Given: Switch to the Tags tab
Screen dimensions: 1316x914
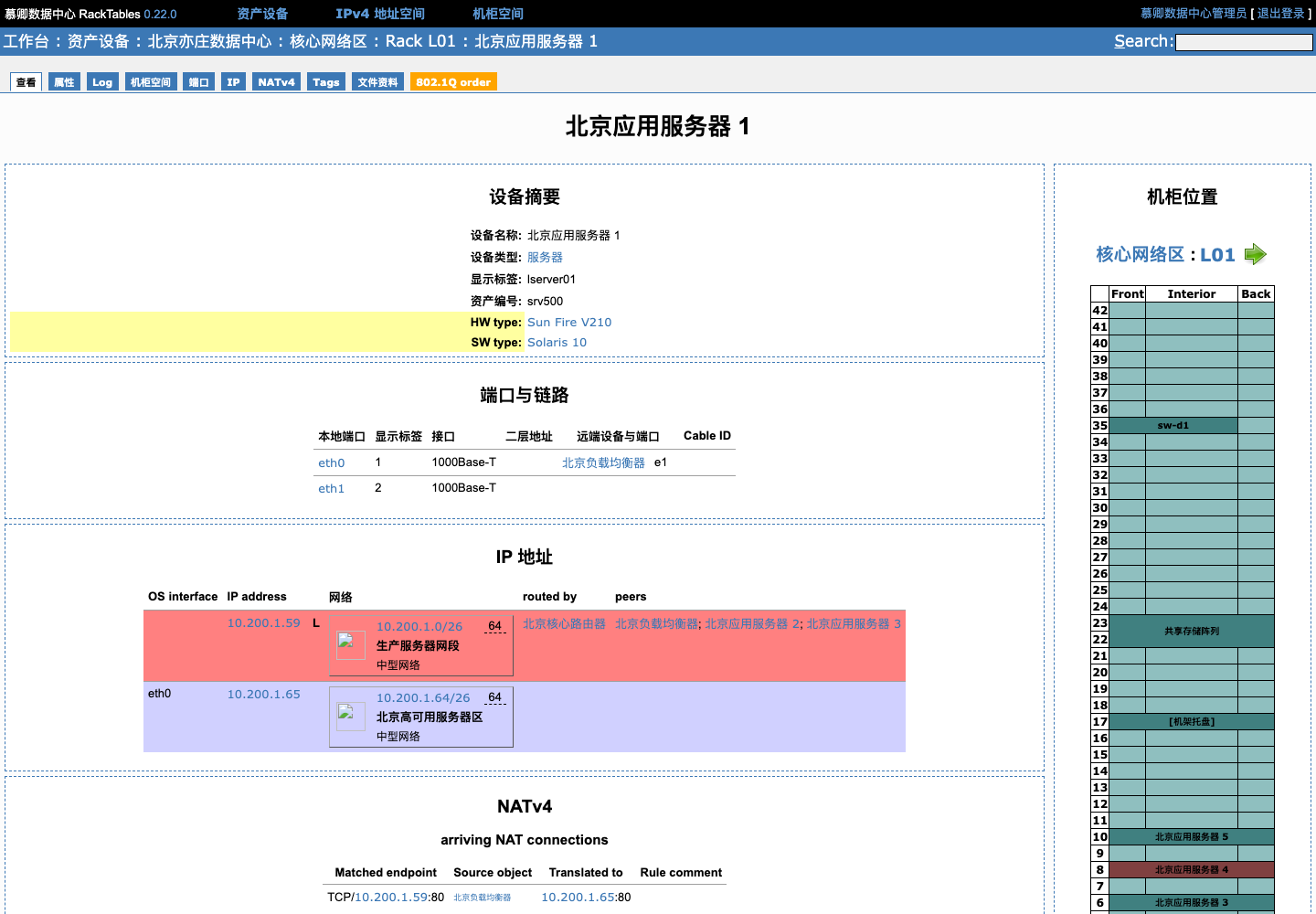Looking at the screenshot, I should (x=325, y=82).
